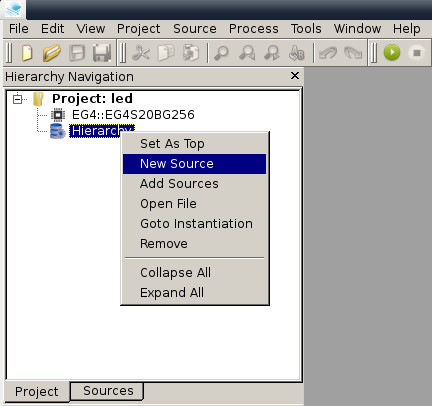
Task: Choose New Source from context menu
Action: click(x=194, y=164)
